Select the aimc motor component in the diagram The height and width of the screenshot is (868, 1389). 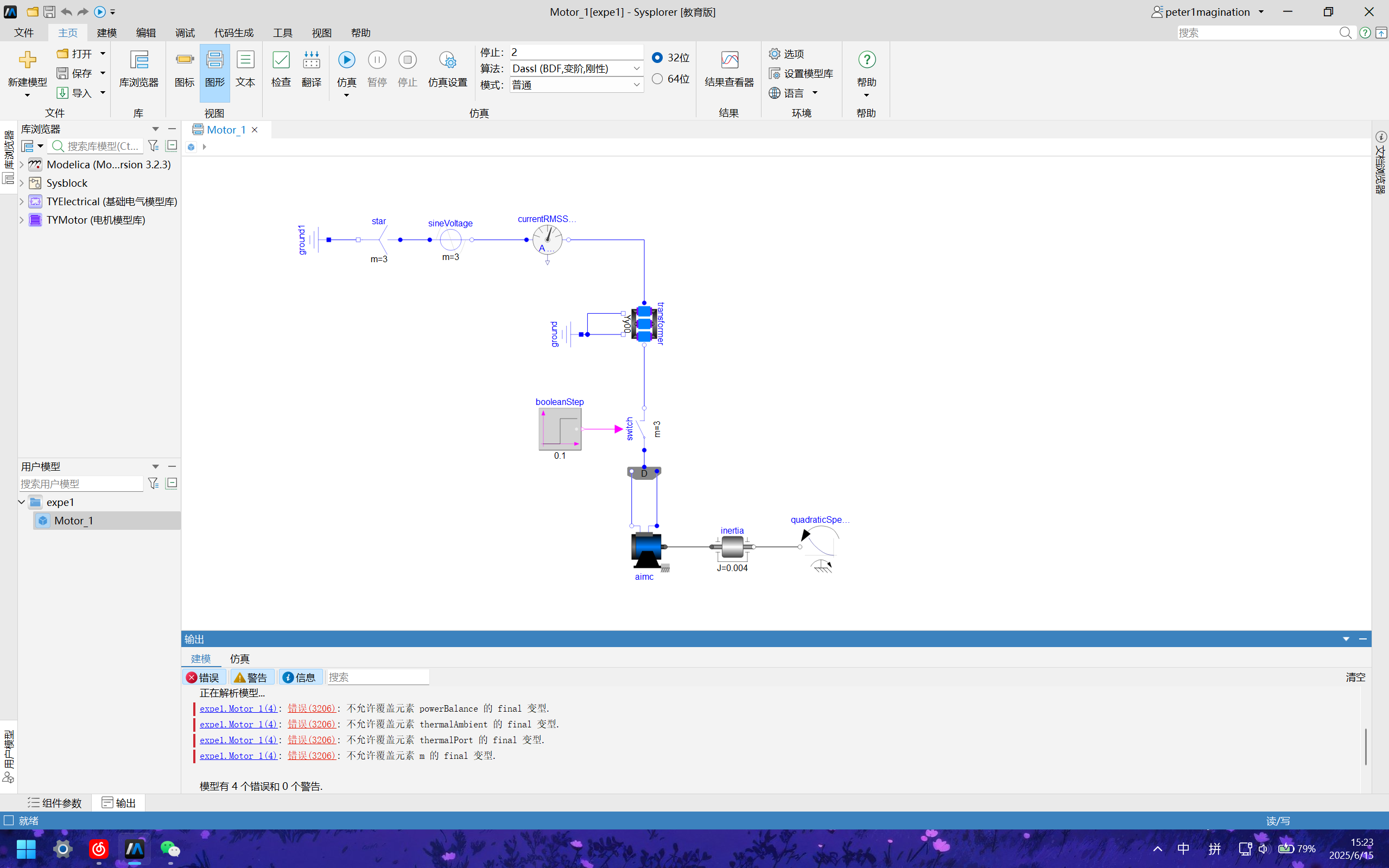(646, 550)
